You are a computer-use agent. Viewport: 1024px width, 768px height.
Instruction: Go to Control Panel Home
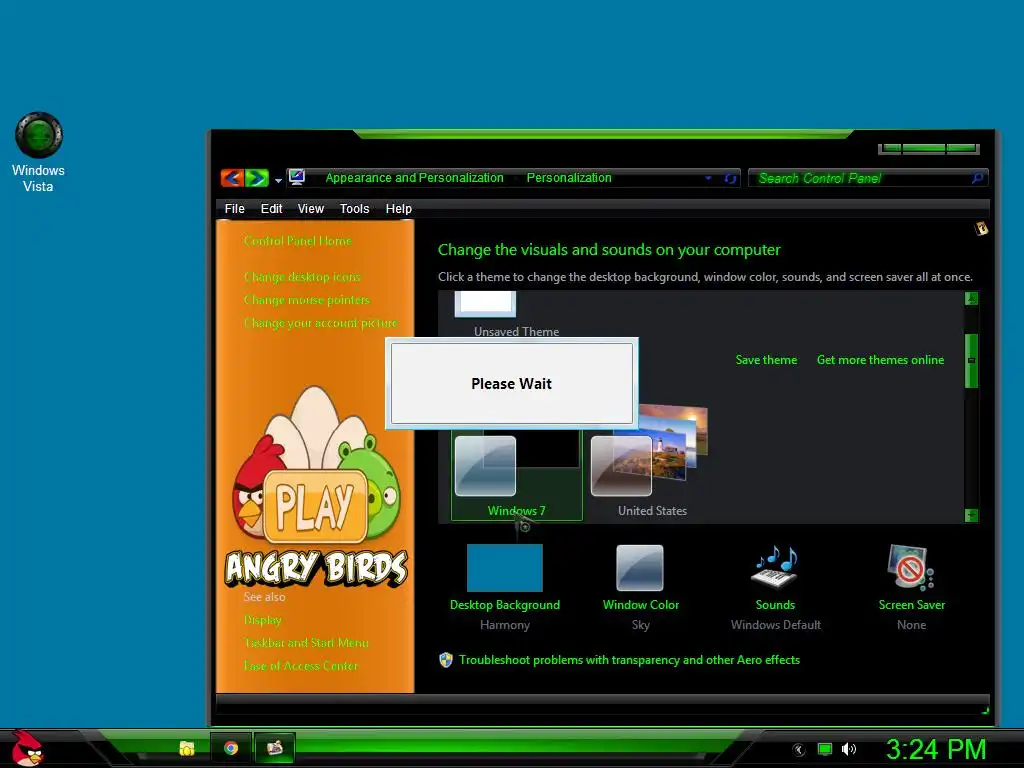pyautogui.click(x=297, y=241)
